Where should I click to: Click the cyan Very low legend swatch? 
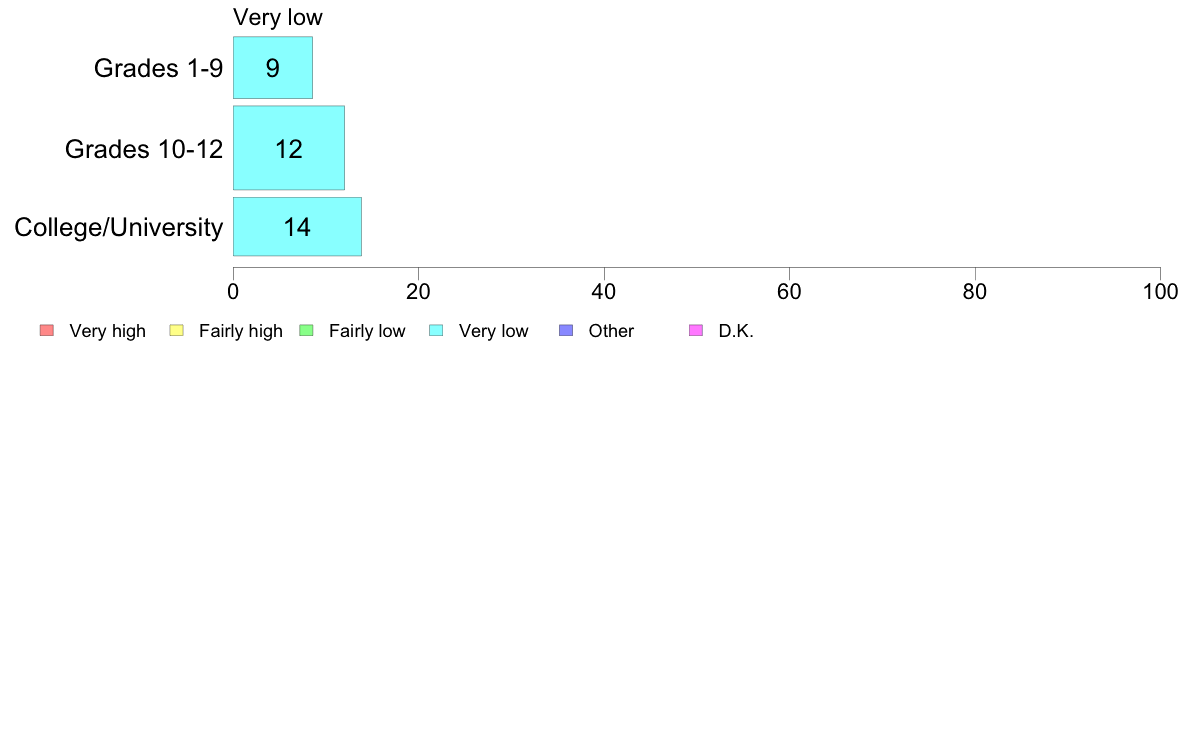436,330
